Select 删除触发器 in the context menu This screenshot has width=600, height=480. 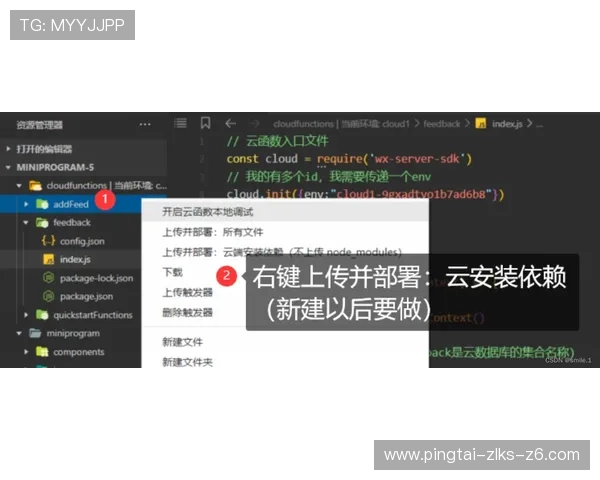click(x=188, y=313)
